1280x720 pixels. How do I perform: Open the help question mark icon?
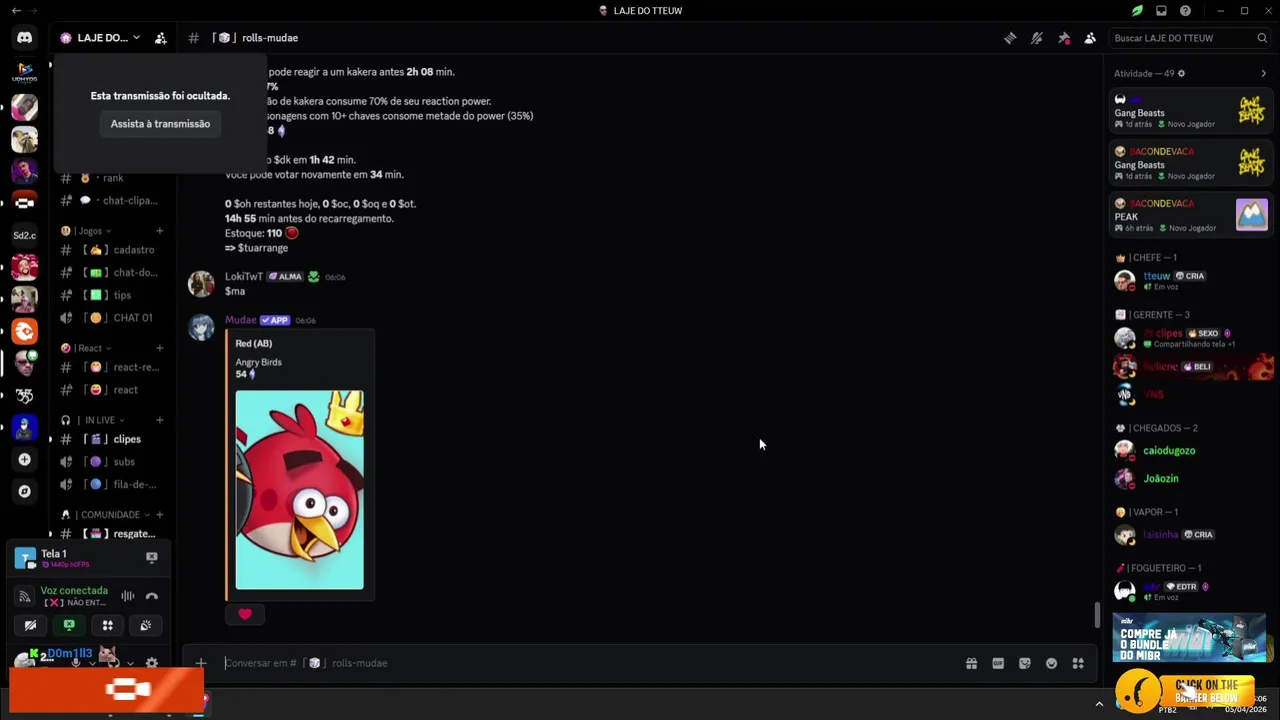(x=1185, y=11)
